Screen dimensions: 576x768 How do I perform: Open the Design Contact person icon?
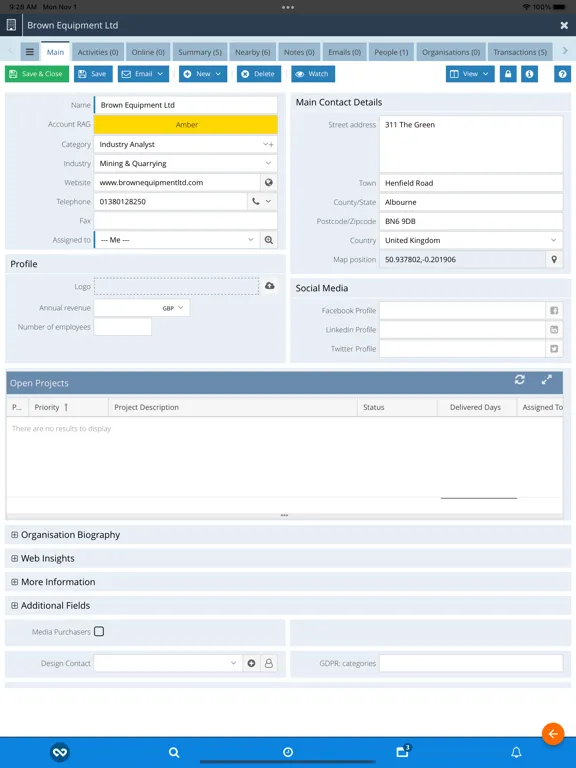[x=268, y=663]
